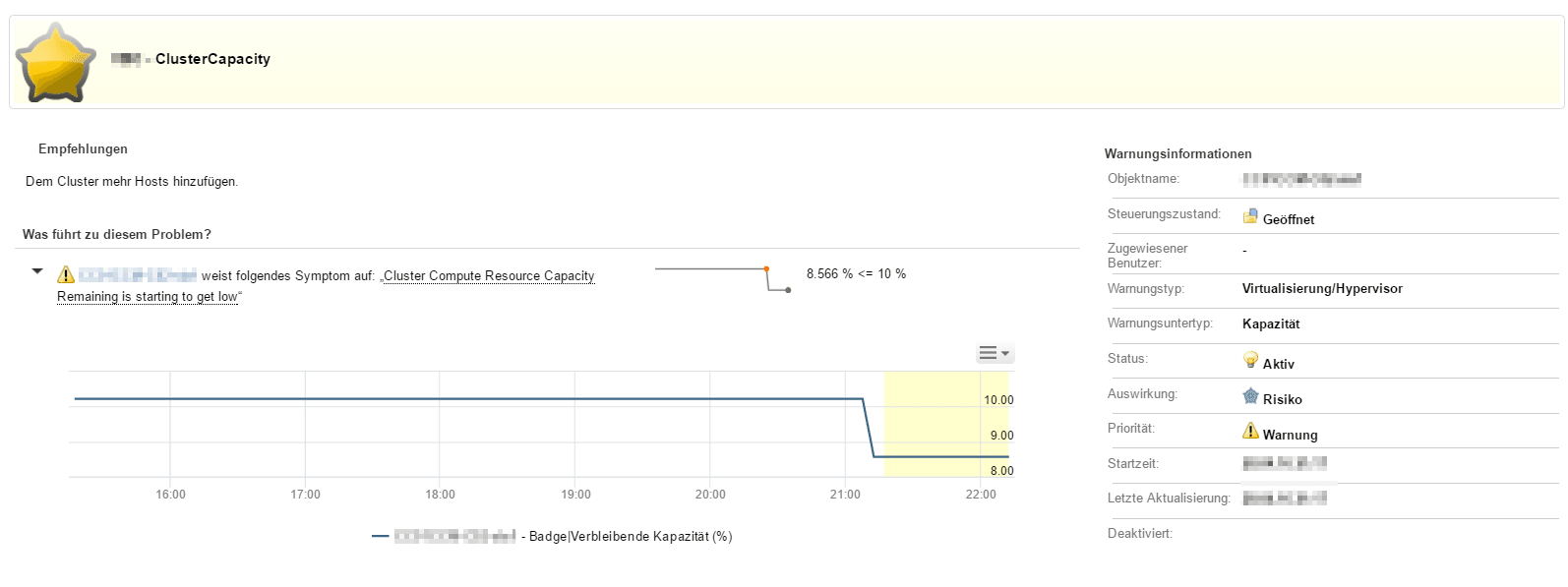The image size is (1568, 587).
Task: Open the Cluster Compute Resource Capacity symptom link
Action: [489, 276]
